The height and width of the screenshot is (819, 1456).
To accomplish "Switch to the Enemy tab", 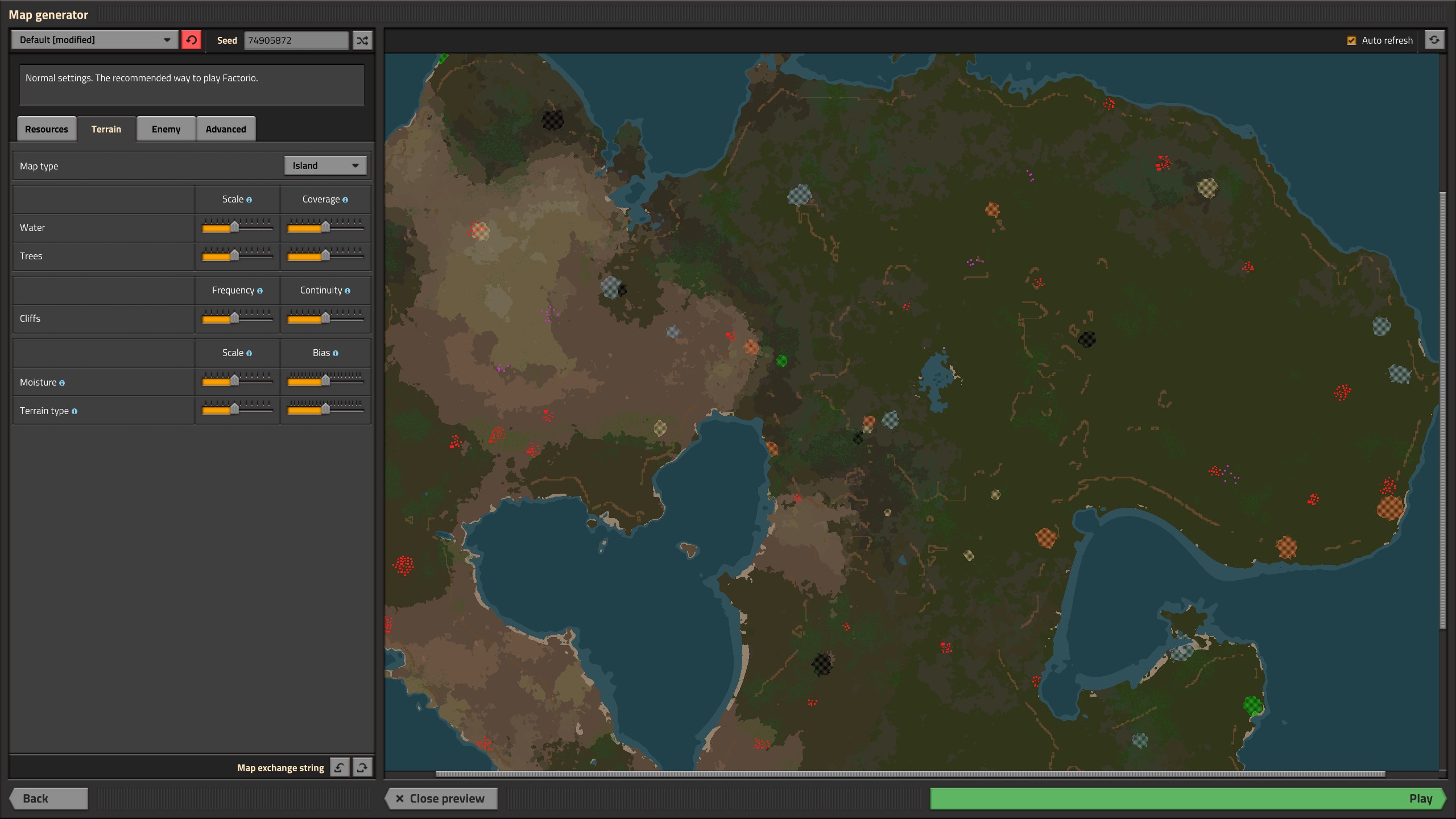I will point(166,129).
